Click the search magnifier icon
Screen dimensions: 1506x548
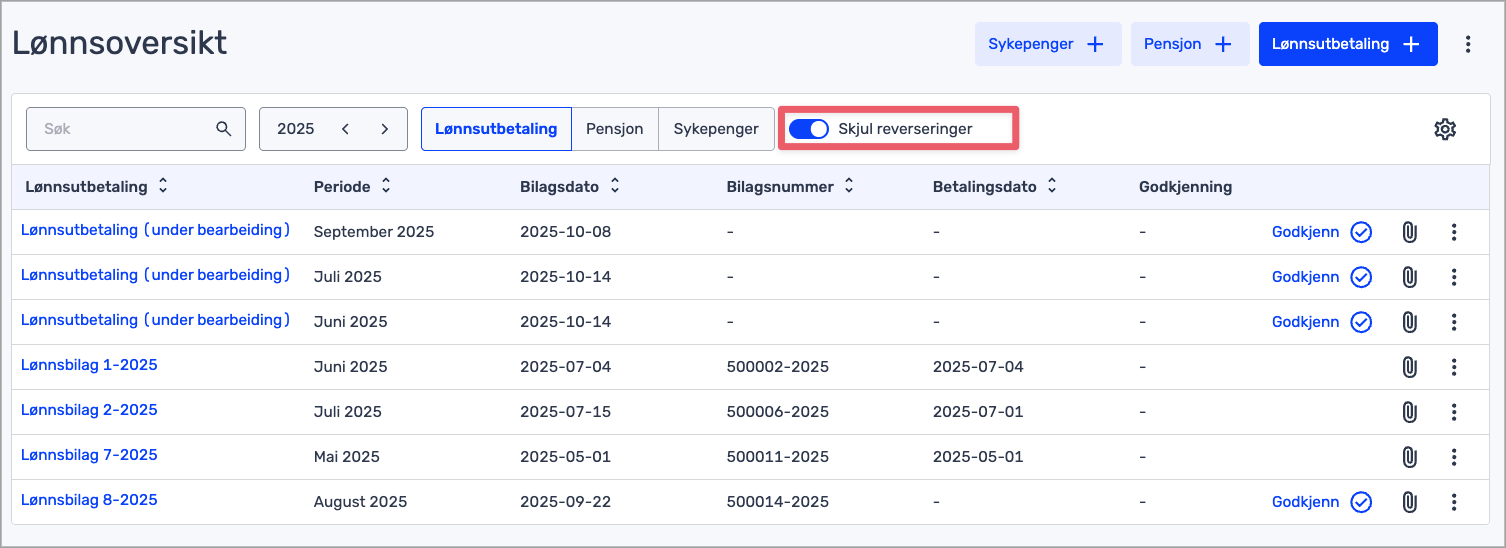pos(224,129)
